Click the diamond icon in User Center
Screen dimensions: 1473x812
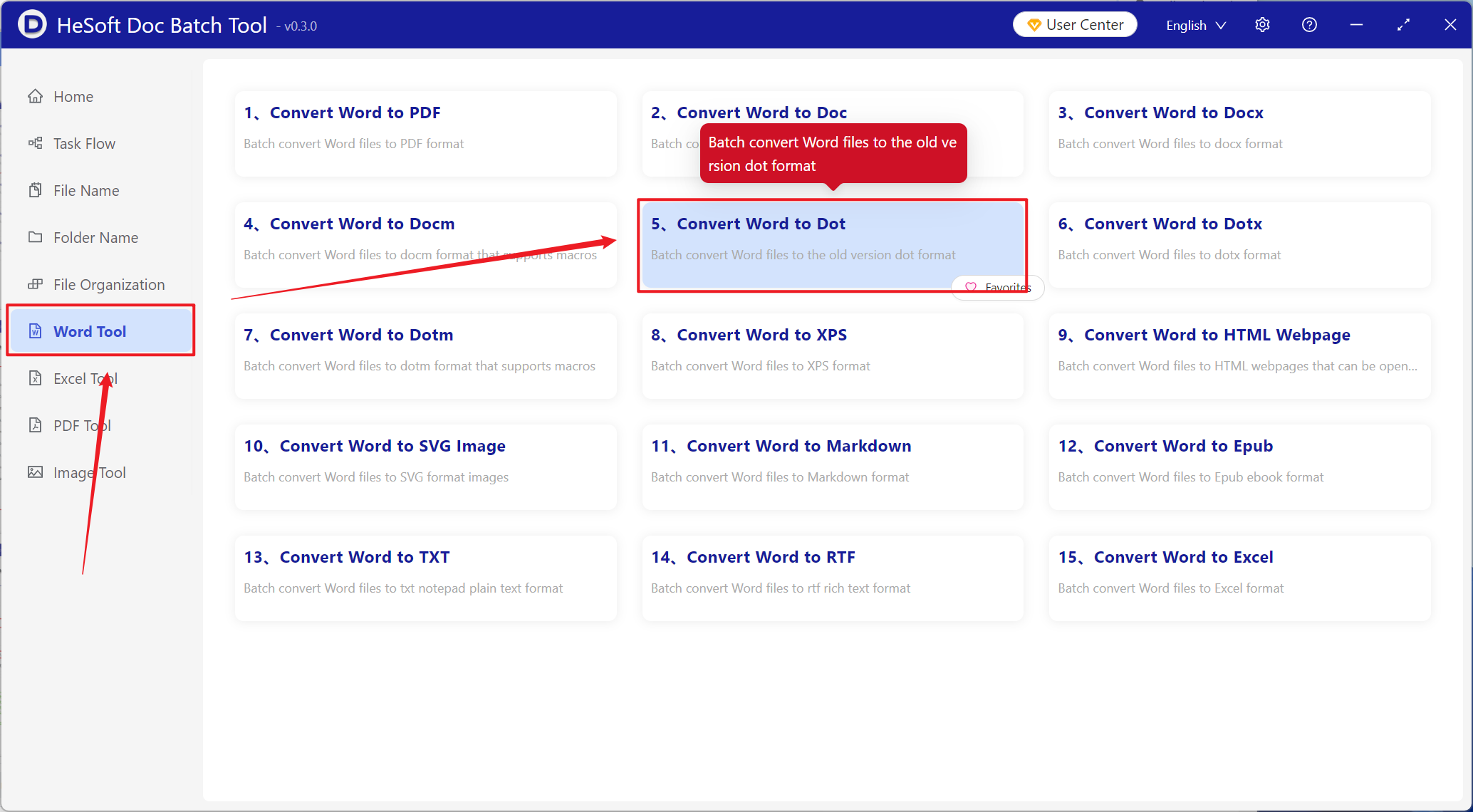coord(1034,25)
